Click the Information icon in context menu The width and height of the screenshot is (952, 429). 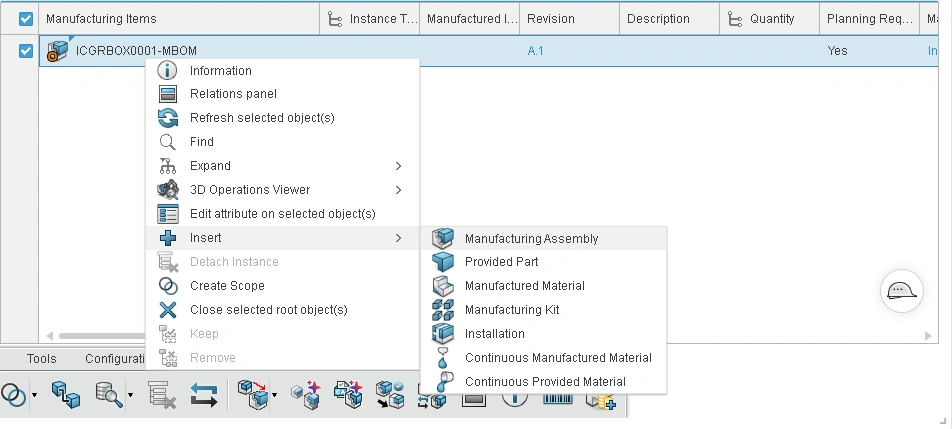tap(168, 70)
